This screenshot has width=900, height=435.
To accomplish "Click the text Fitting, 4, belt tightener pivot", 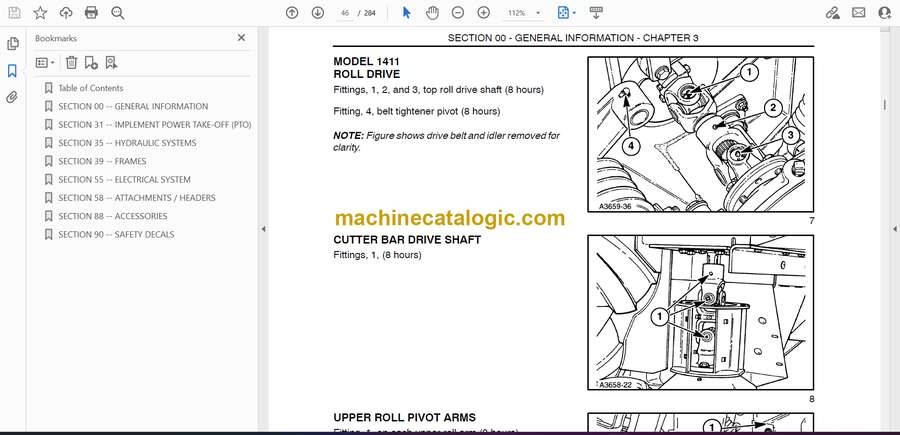I will point(416,111).
